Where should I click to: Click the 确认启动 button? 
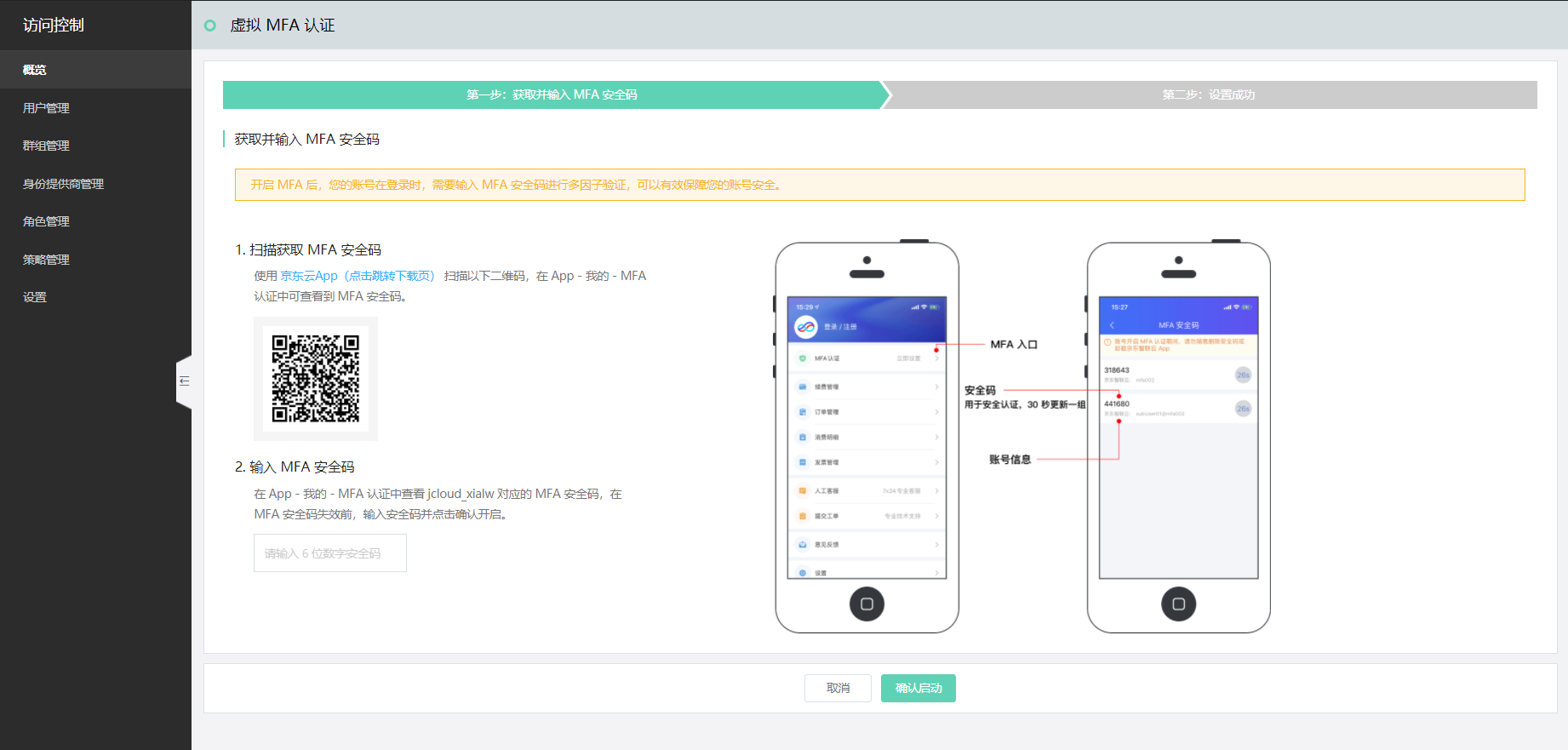pos(918,688)
